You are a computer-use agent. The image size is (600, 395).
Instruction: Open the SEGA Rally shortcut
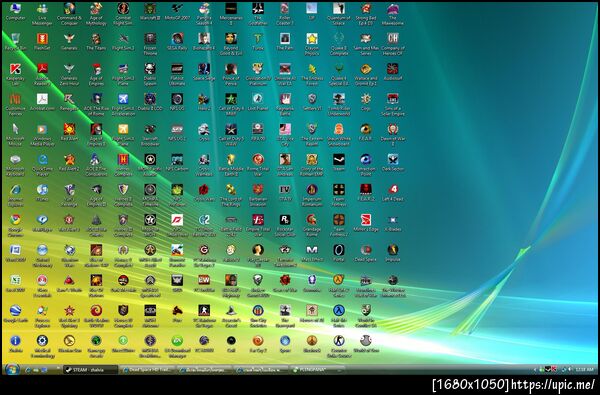coord(177,42)
